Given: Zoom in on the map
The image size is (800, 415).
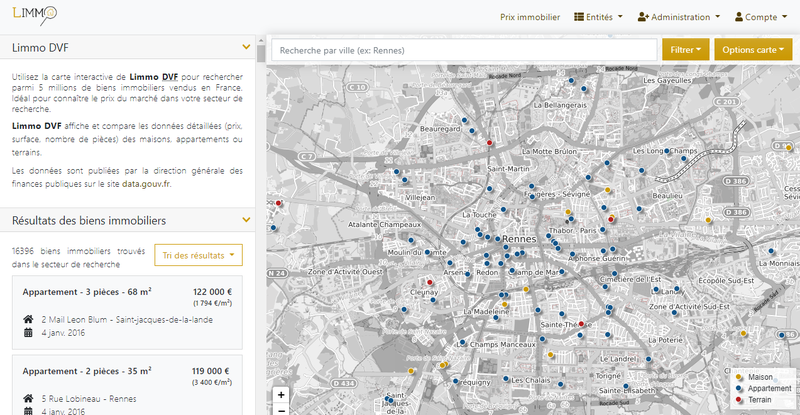Looking at the screenshot, I should 281,395.
